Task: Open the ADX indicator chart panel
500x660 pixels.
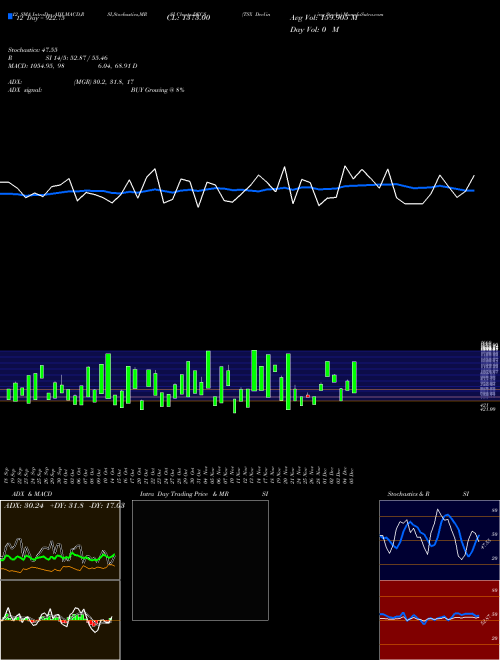Action: [x=60, y=540]
